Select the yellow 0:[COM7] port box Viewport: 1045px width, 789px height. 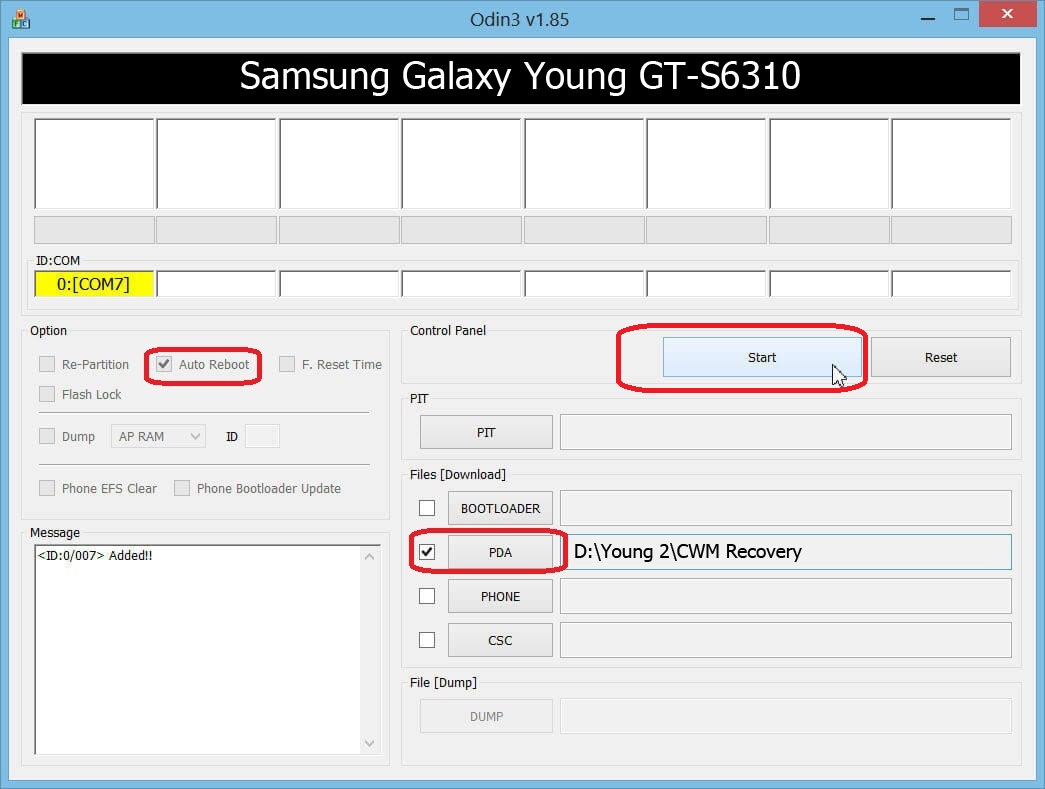(94, 284)
